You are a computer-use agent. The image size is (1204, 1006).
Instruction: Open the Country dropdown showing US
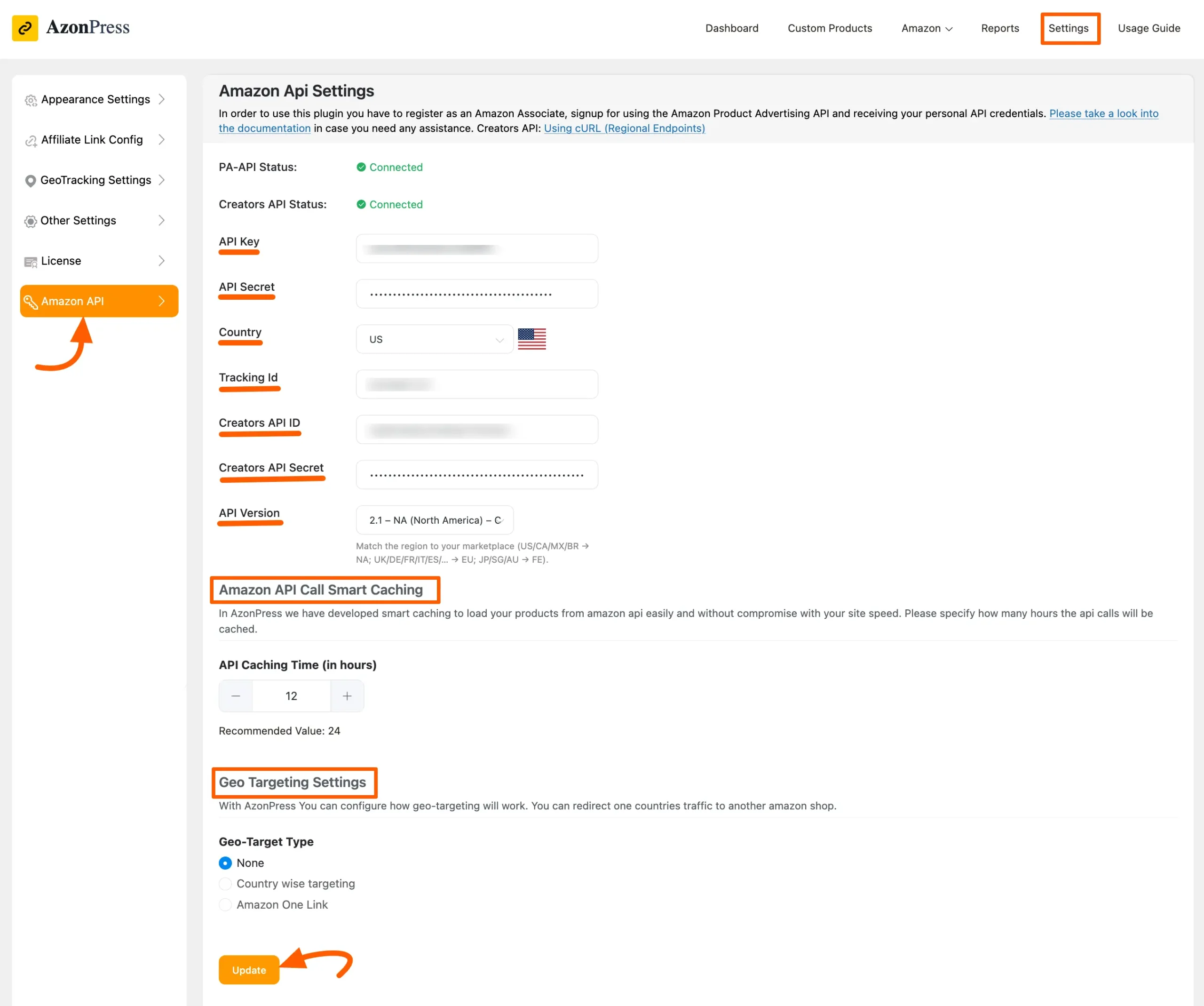point(434,340)
